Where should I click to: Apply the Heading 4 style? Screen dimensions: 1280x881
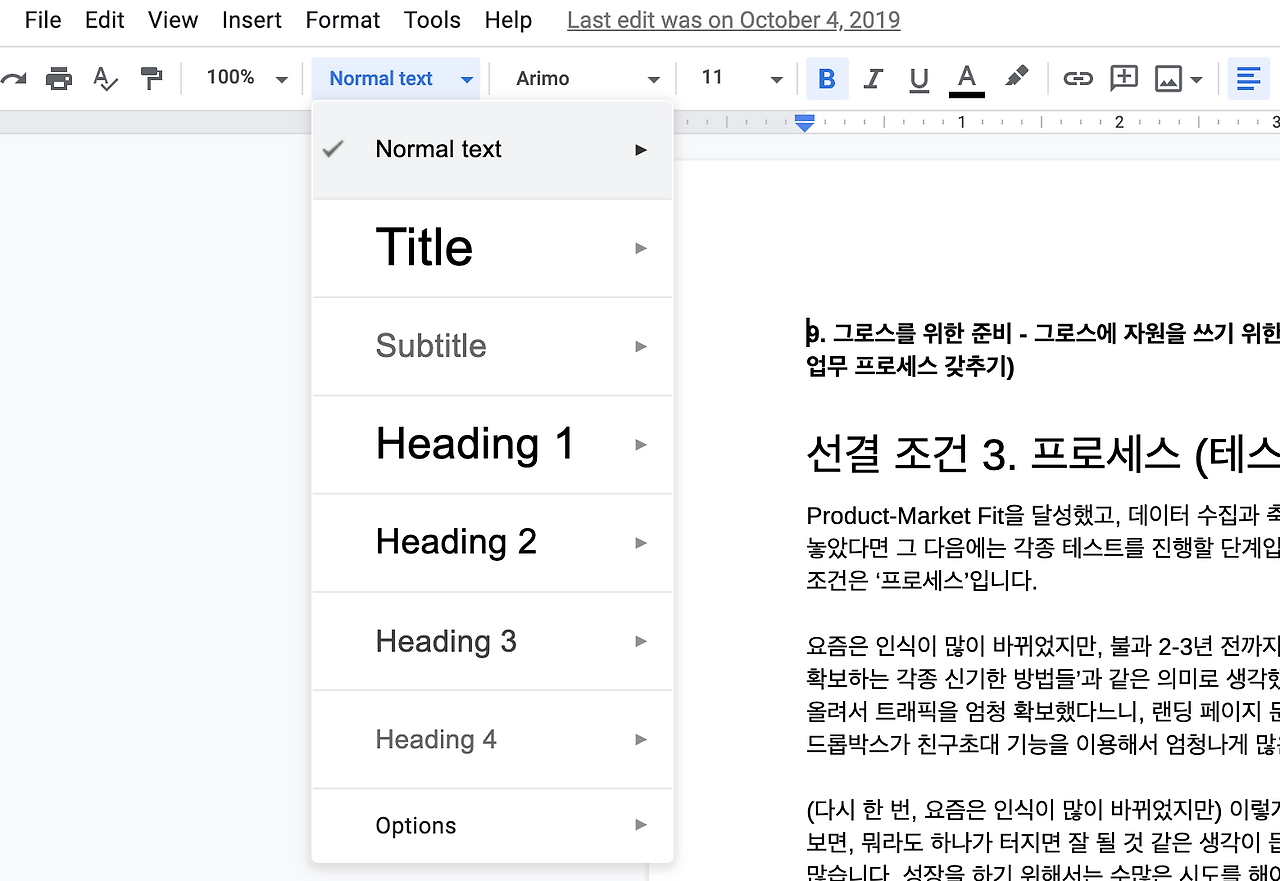[492, 740]
